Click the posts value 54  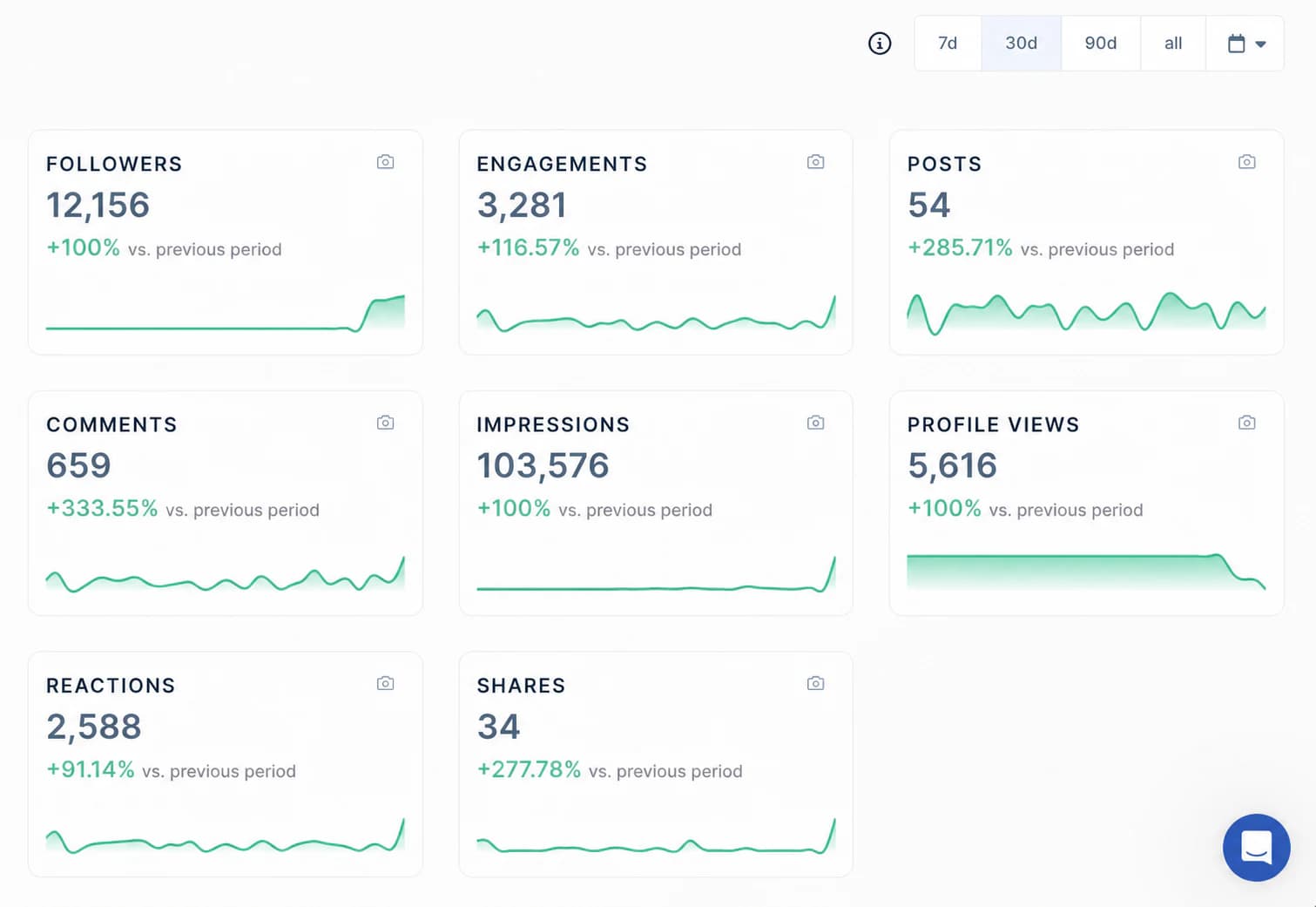click(928, 206)
